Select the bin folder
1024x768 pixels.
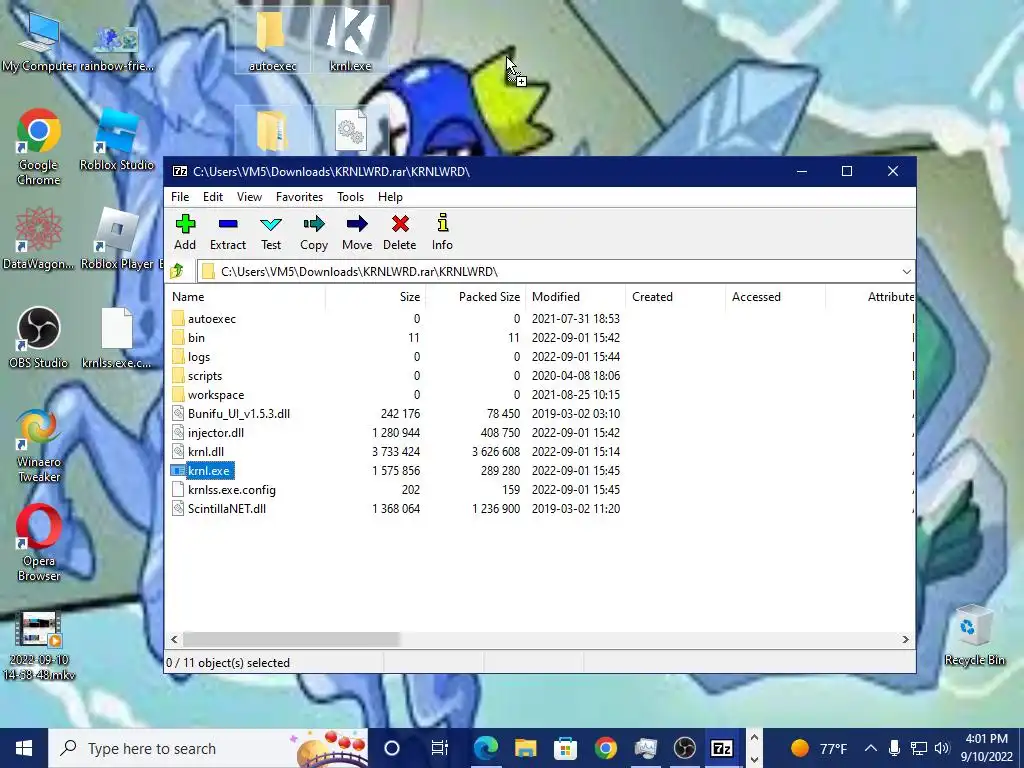[x=196, y=338]
